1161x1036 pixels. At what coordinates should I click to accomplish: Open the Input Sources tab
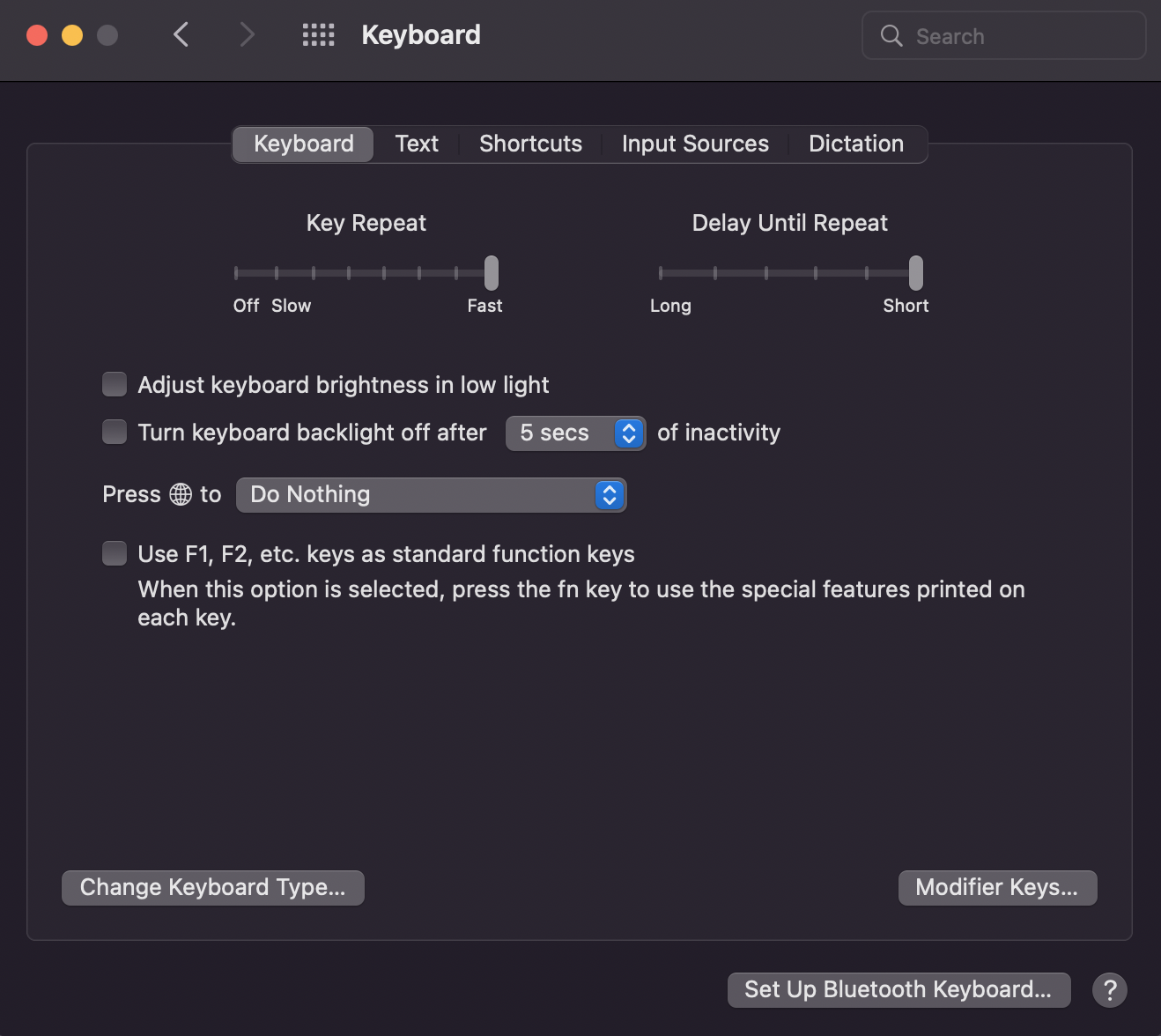tap(695, 144)
